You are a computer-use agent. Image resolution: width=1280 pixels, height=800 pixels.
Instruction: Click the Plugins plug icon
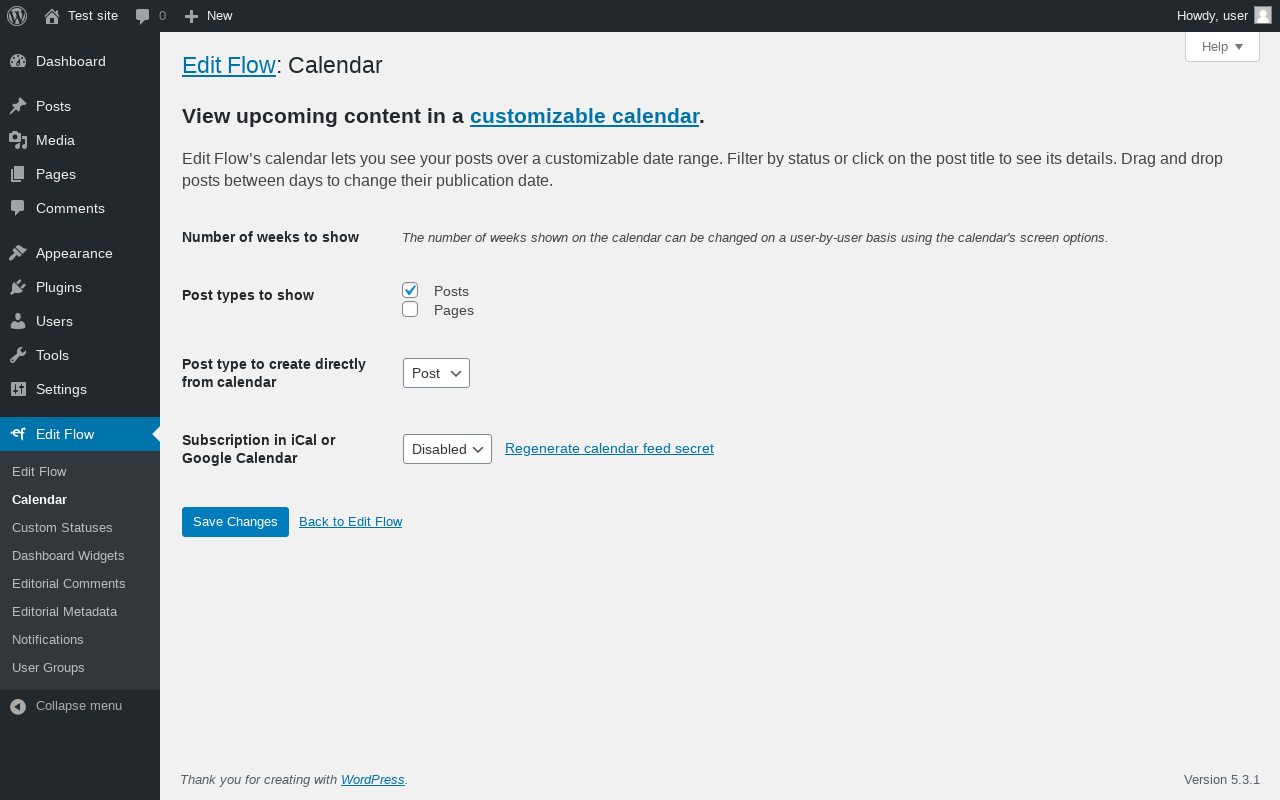[18, 287]
